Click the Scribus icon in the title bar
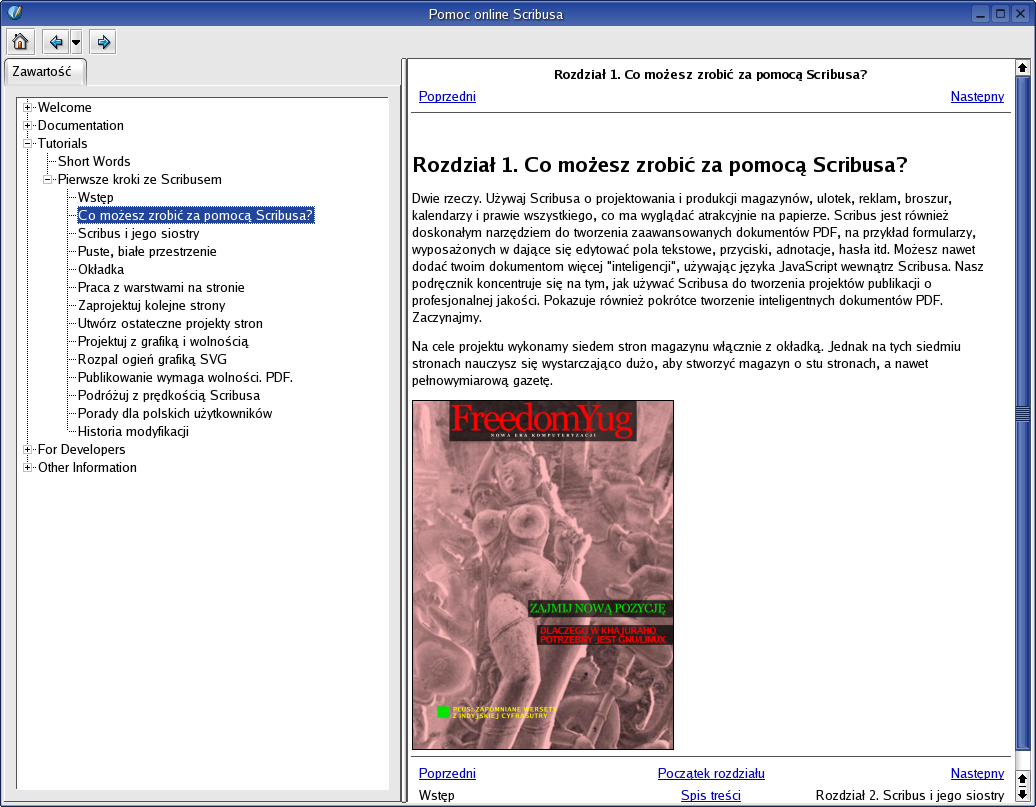 tap(14, 13)
